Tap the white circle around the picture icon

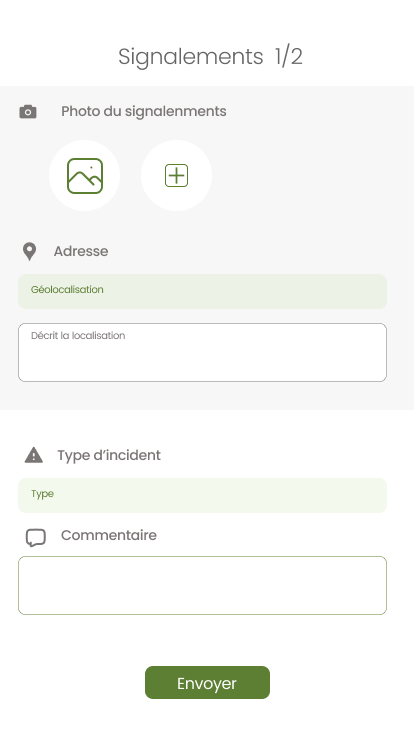84,176
